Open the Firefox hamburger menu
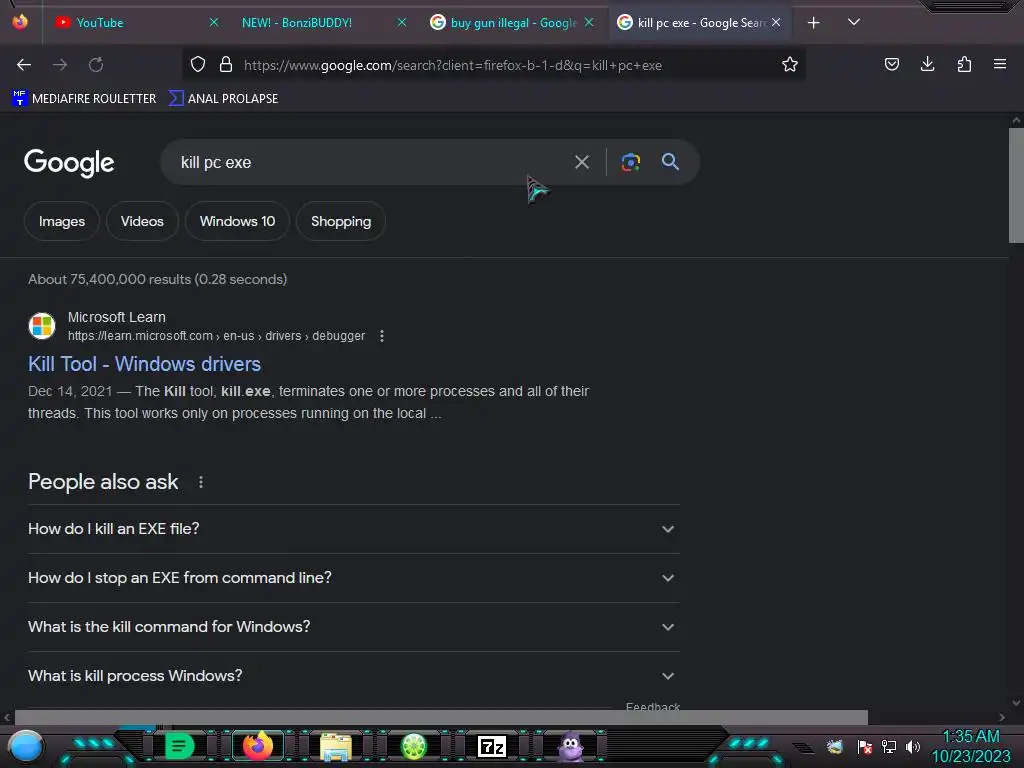 [x=1000, y=64]
